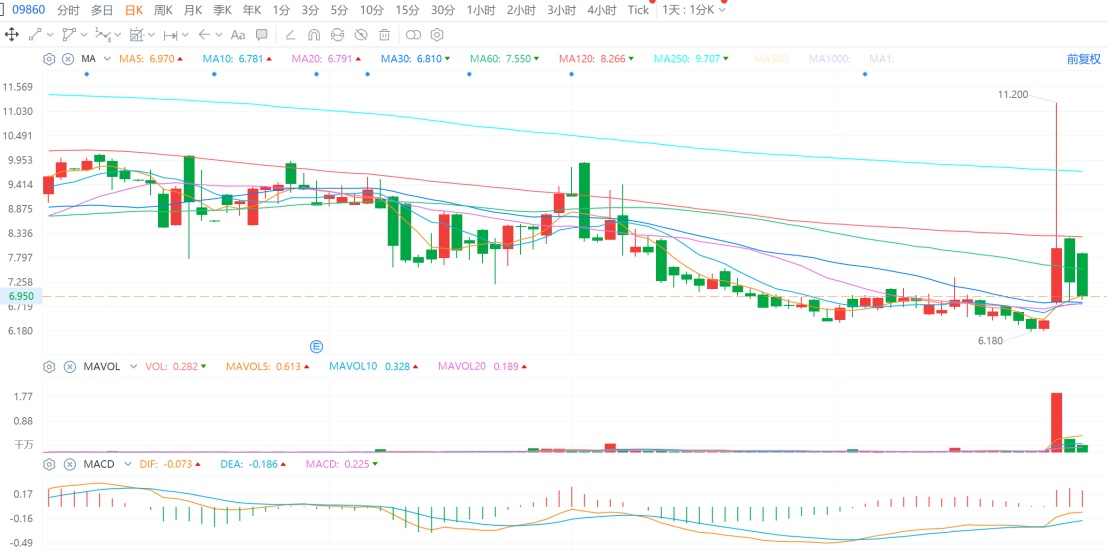1108x555 pixels.
Task: Expand the ruler tool dropdown arrow
Action: click(186, 34)
